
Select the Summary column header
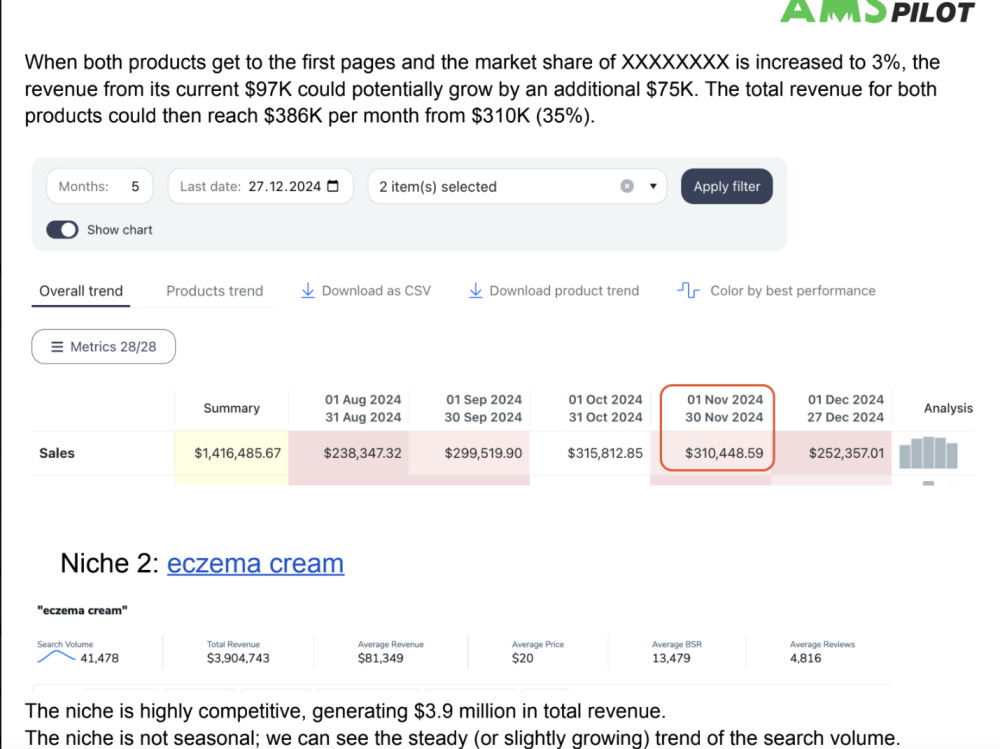(x=232, y=408)
